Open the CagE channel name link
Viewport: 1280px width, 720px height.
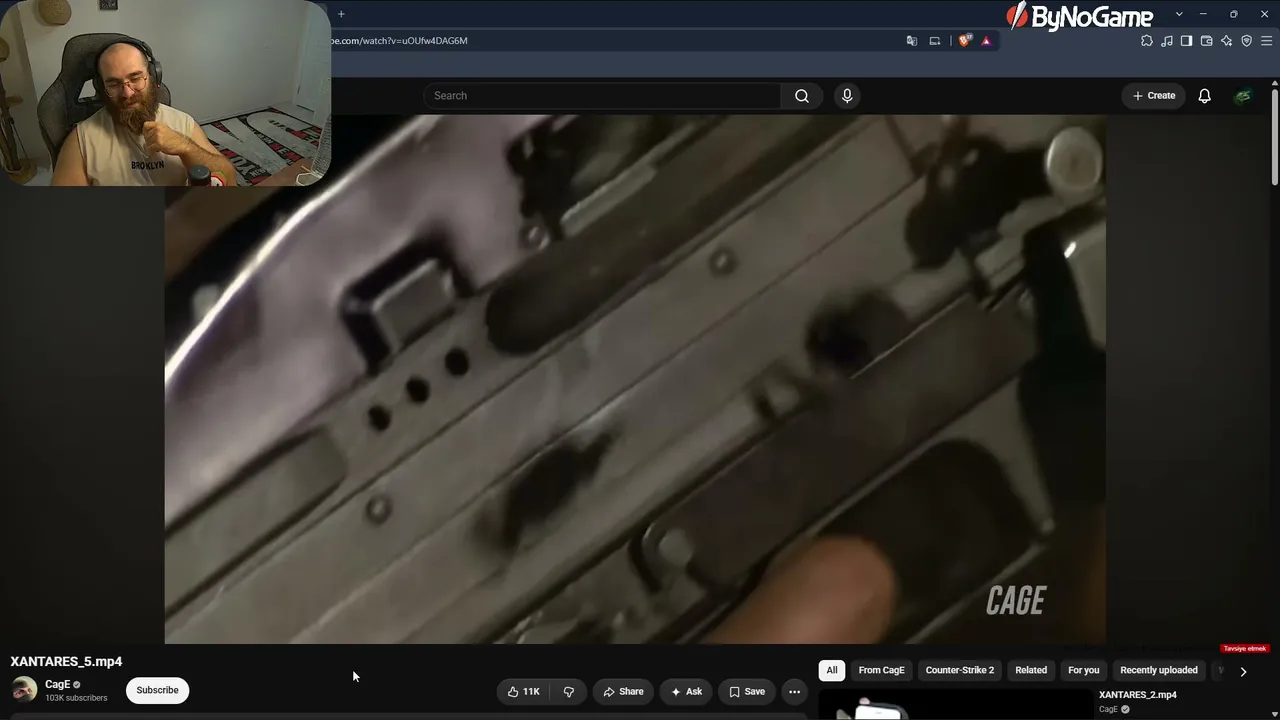click(57, 684)
